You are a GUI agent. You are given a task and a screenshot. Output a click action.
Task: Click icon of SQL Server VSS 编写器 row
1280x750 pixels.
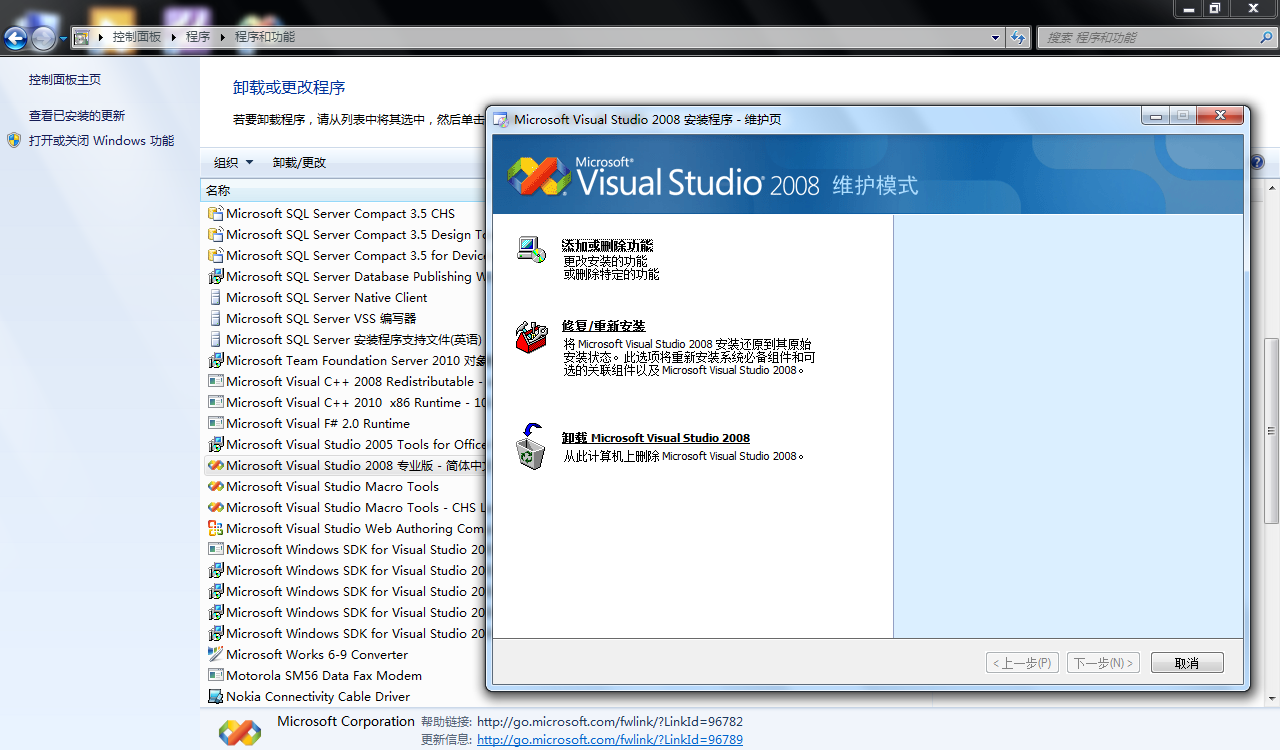(x=215, y=318)
